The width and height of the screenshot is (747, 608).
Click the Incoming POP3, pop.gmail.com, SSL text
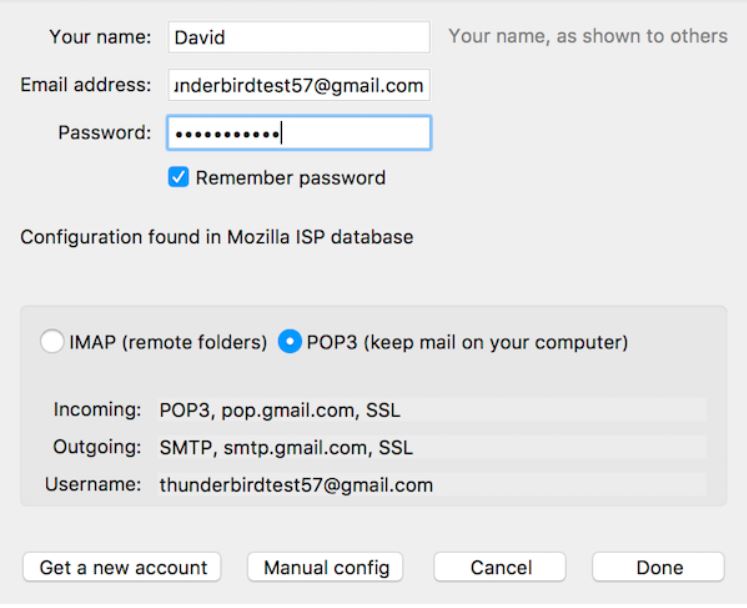tap(280, 410)
